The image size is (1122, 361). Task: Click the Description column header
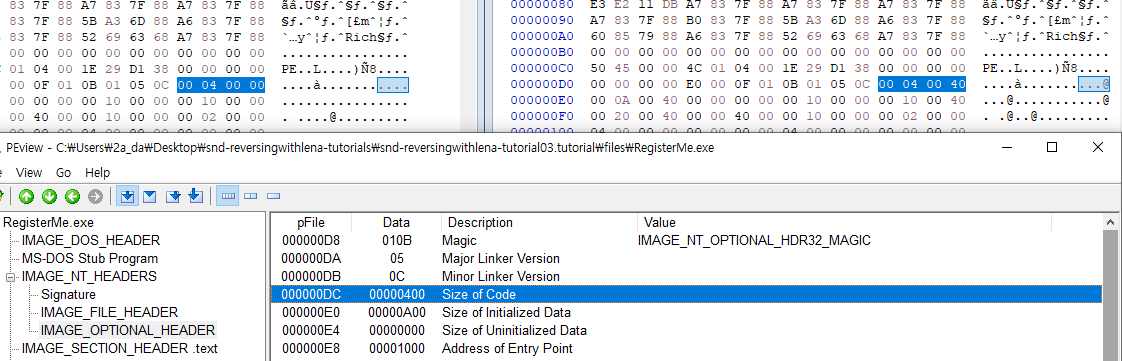point(540,223)
